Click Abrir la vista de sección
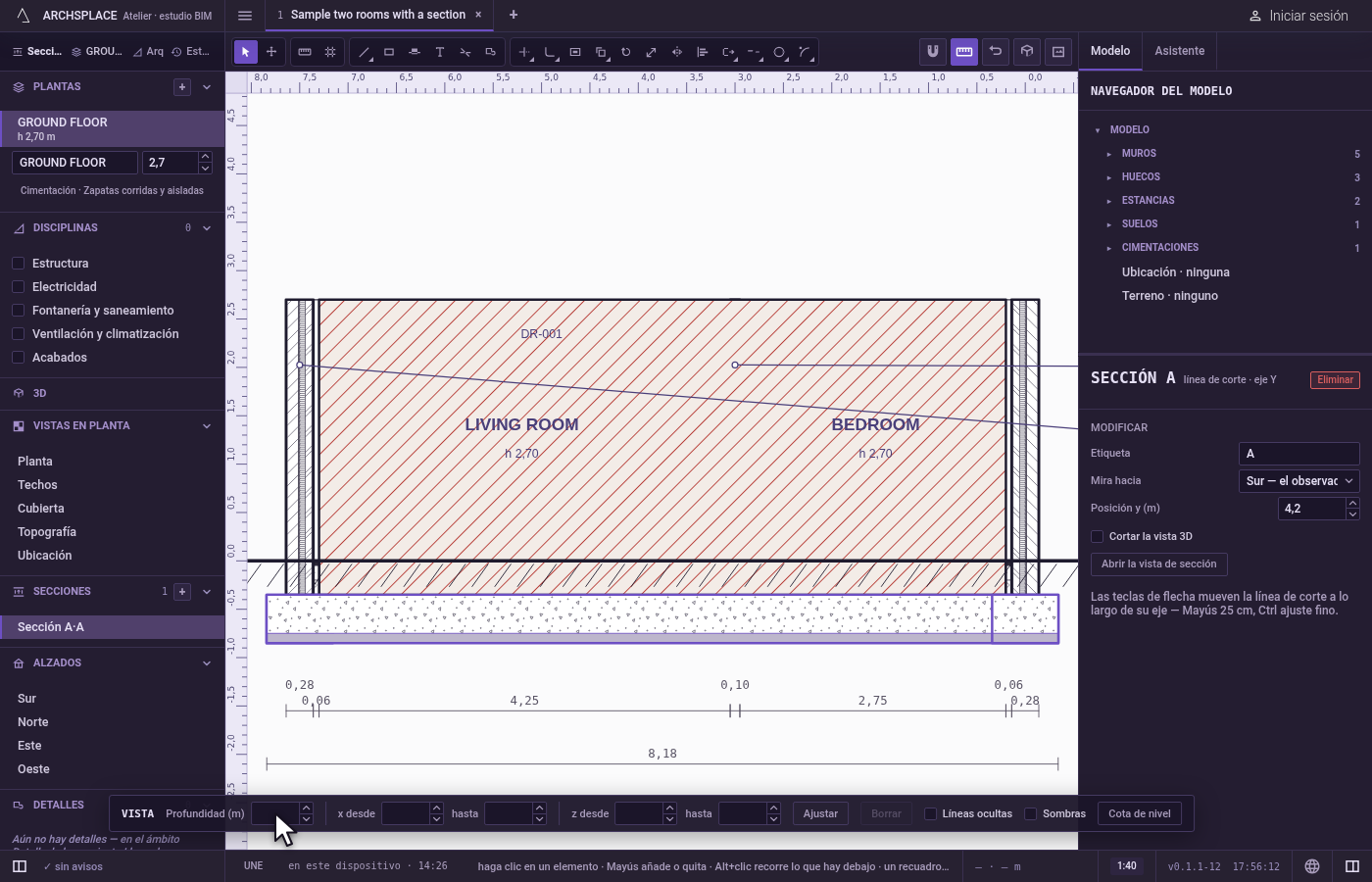1372x882 pixels. [1158, 564]
